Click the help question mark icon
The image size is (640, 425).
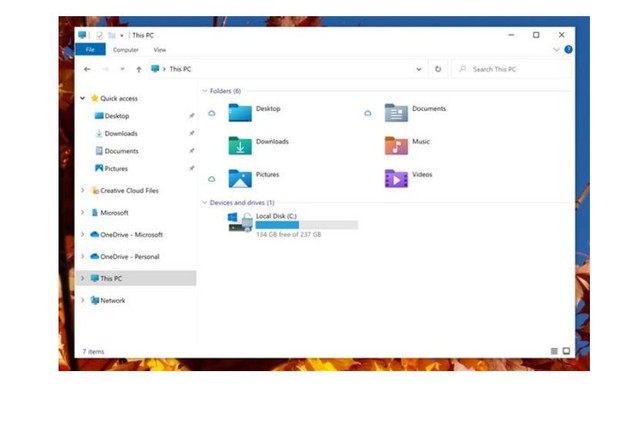568,49
